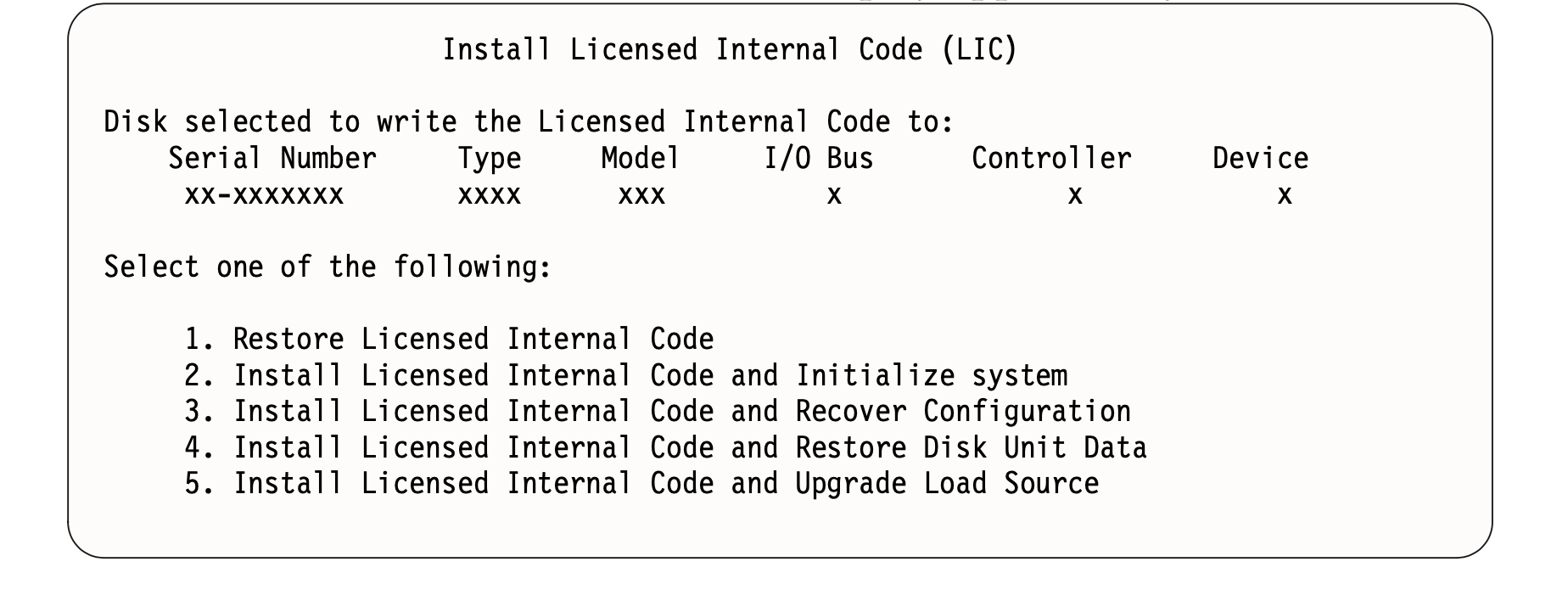Click the Serial Number column header
The height and width of the screenshot is (601, 1568).
pos(272,159)
